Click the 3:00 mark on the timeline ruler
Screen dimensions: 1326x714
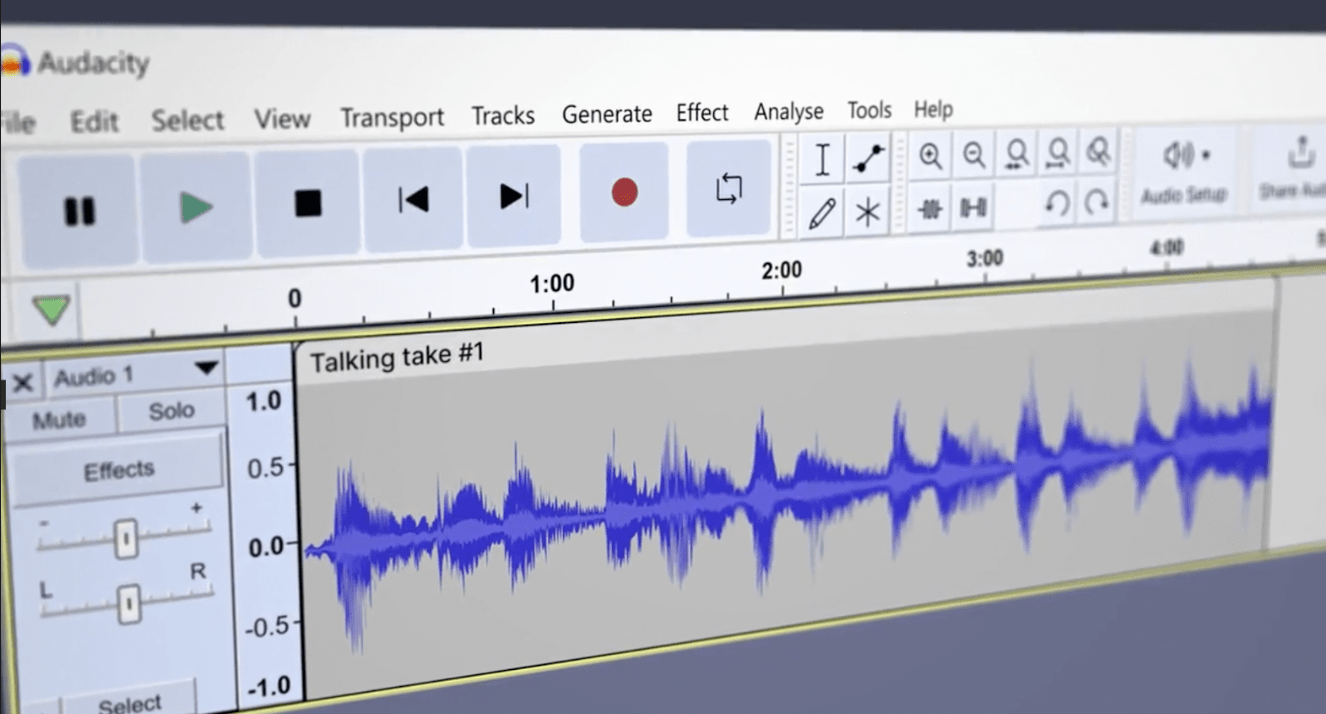(984, 258)
